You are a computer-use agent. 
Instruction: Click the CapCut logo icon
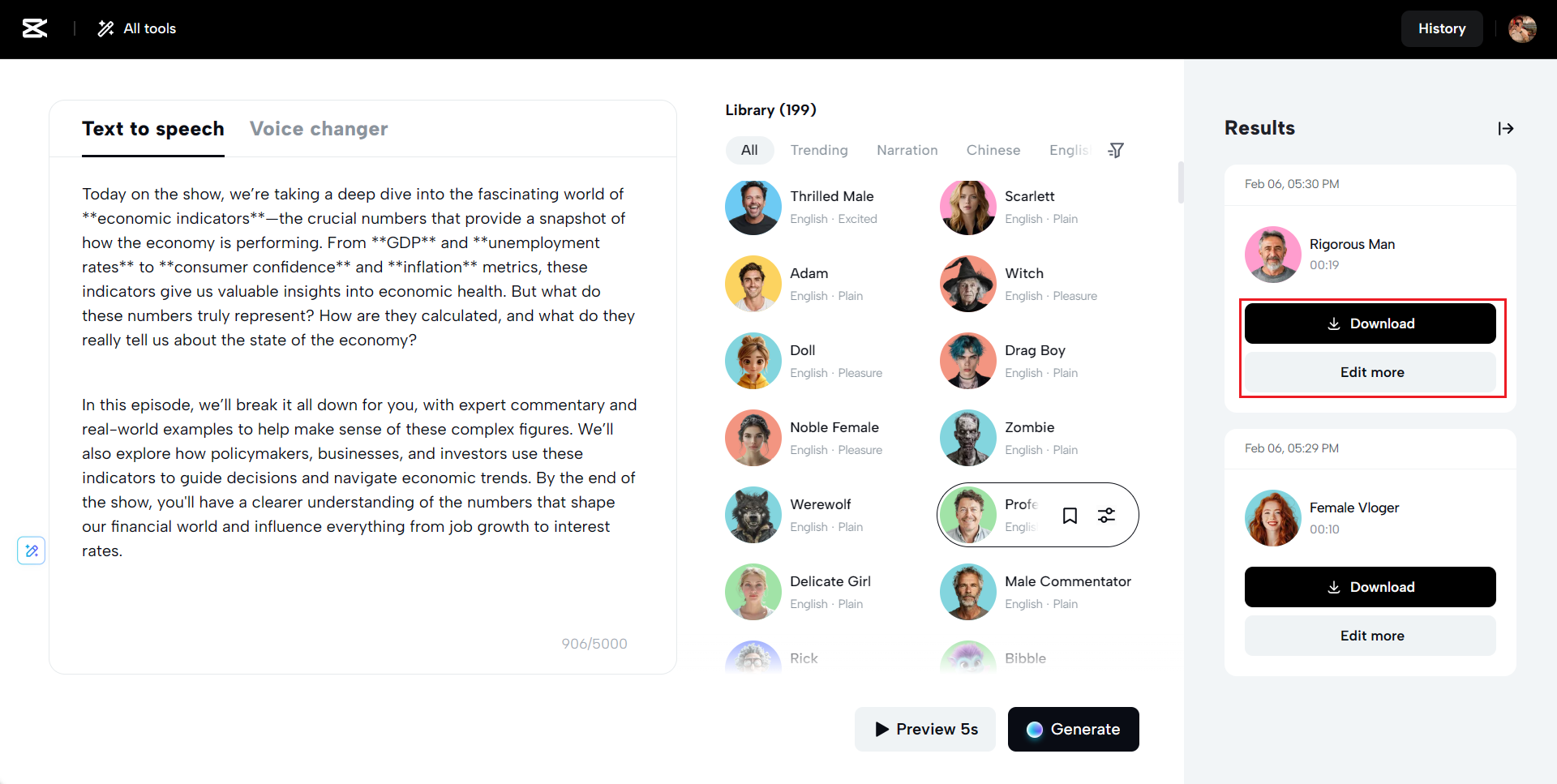pos(35,28)
